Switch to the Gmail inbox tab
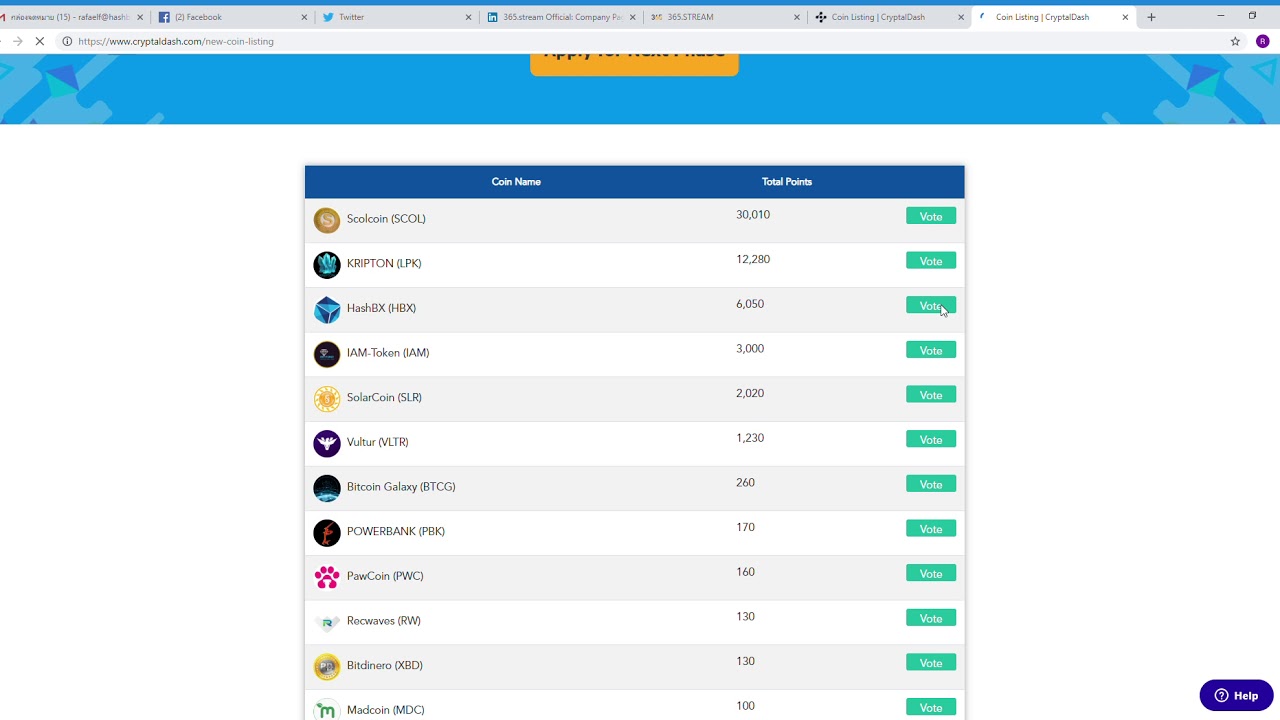 tap(70, 17)
